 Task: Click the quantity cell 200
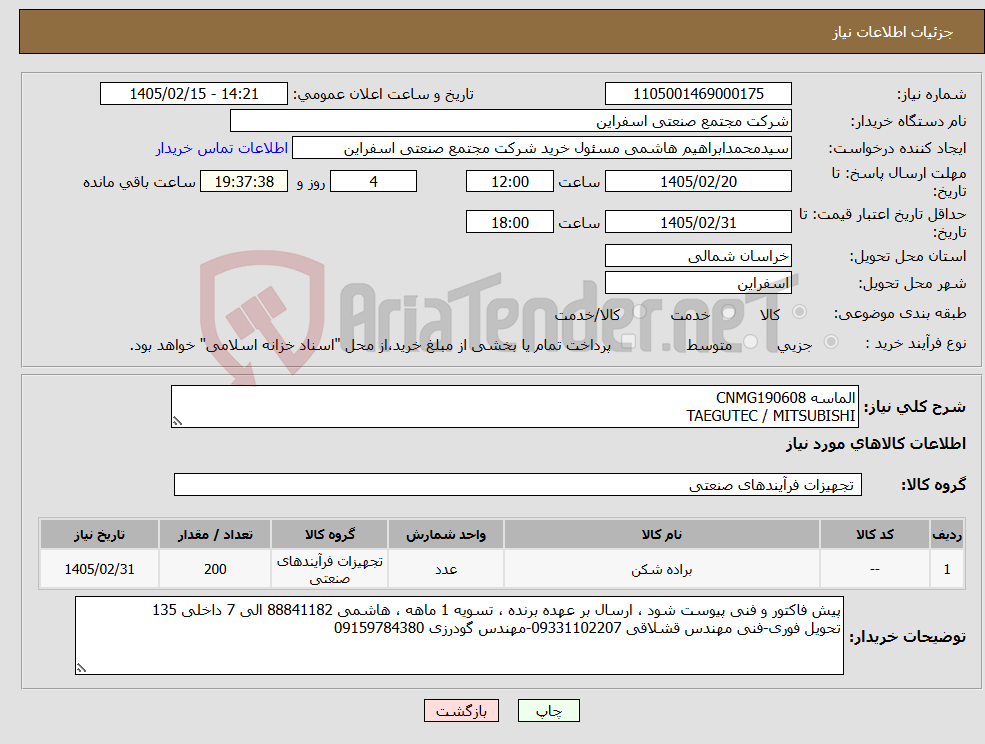click(215, 569)
